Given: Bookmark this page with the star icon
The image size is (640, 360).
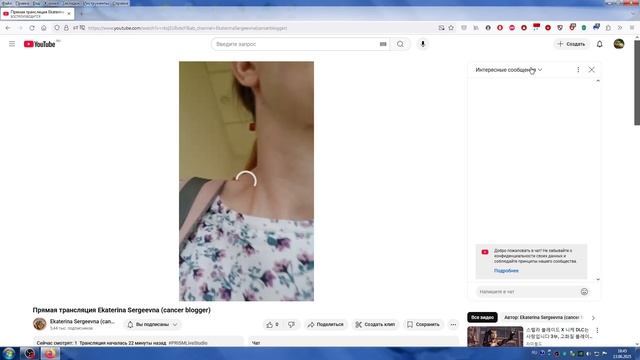Looking at the screenshot, I should point(451,28).
